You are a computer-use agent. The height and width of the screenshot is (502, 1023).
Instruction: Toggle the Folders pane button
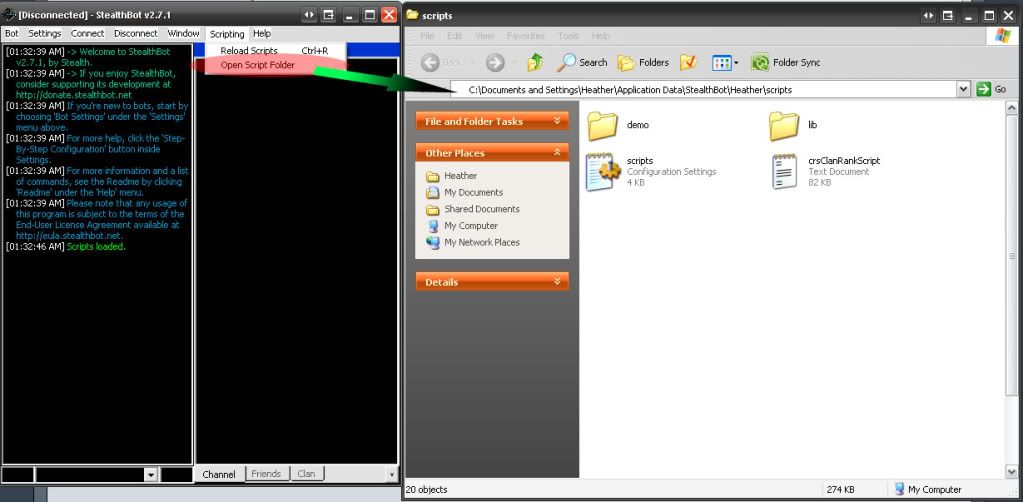click(643, 63)
